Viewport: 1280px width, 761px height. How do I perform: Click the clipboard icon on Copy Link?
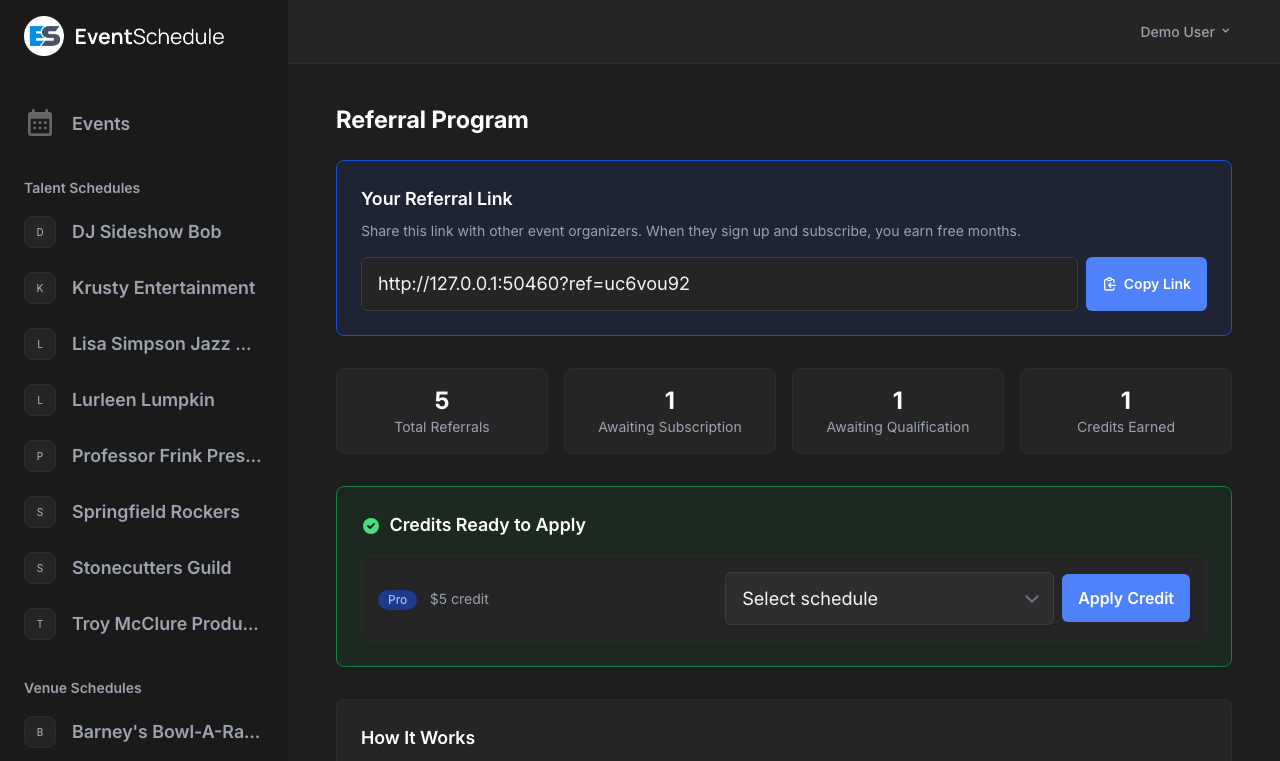click(x=1110, y=284)
